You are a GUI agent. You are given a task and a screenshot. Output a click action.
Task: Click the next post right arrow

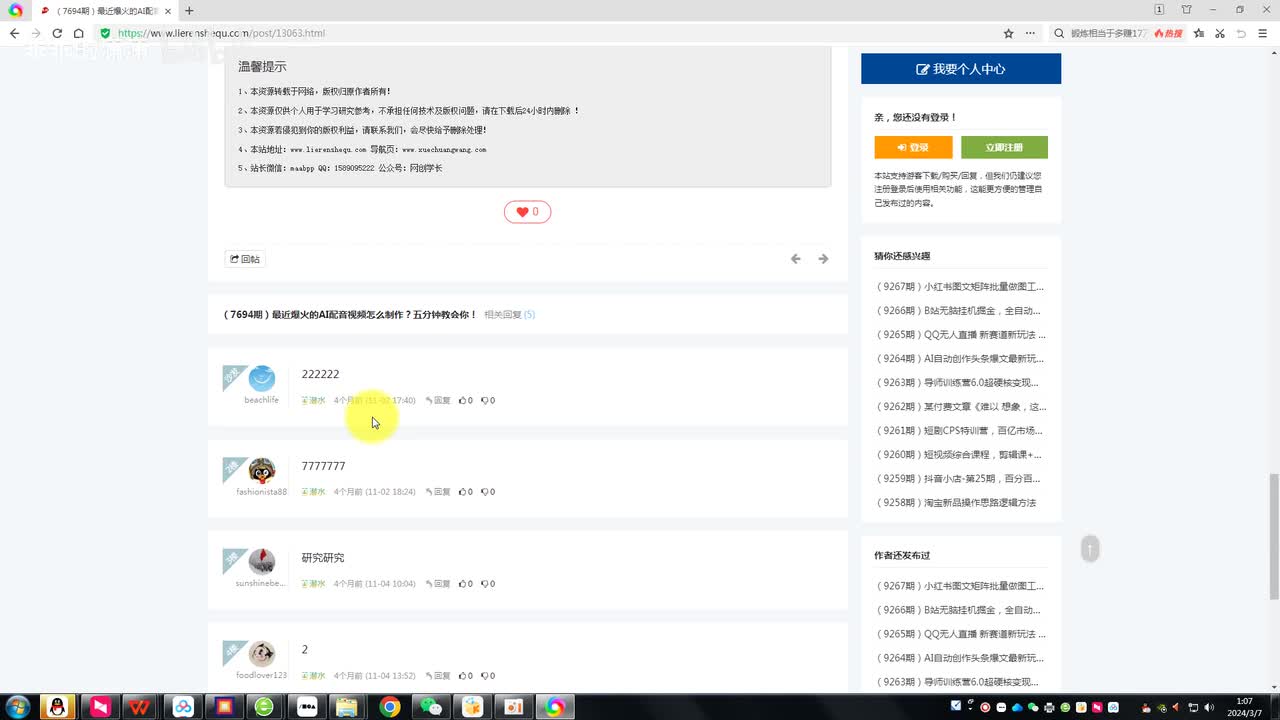coord(823,259)
